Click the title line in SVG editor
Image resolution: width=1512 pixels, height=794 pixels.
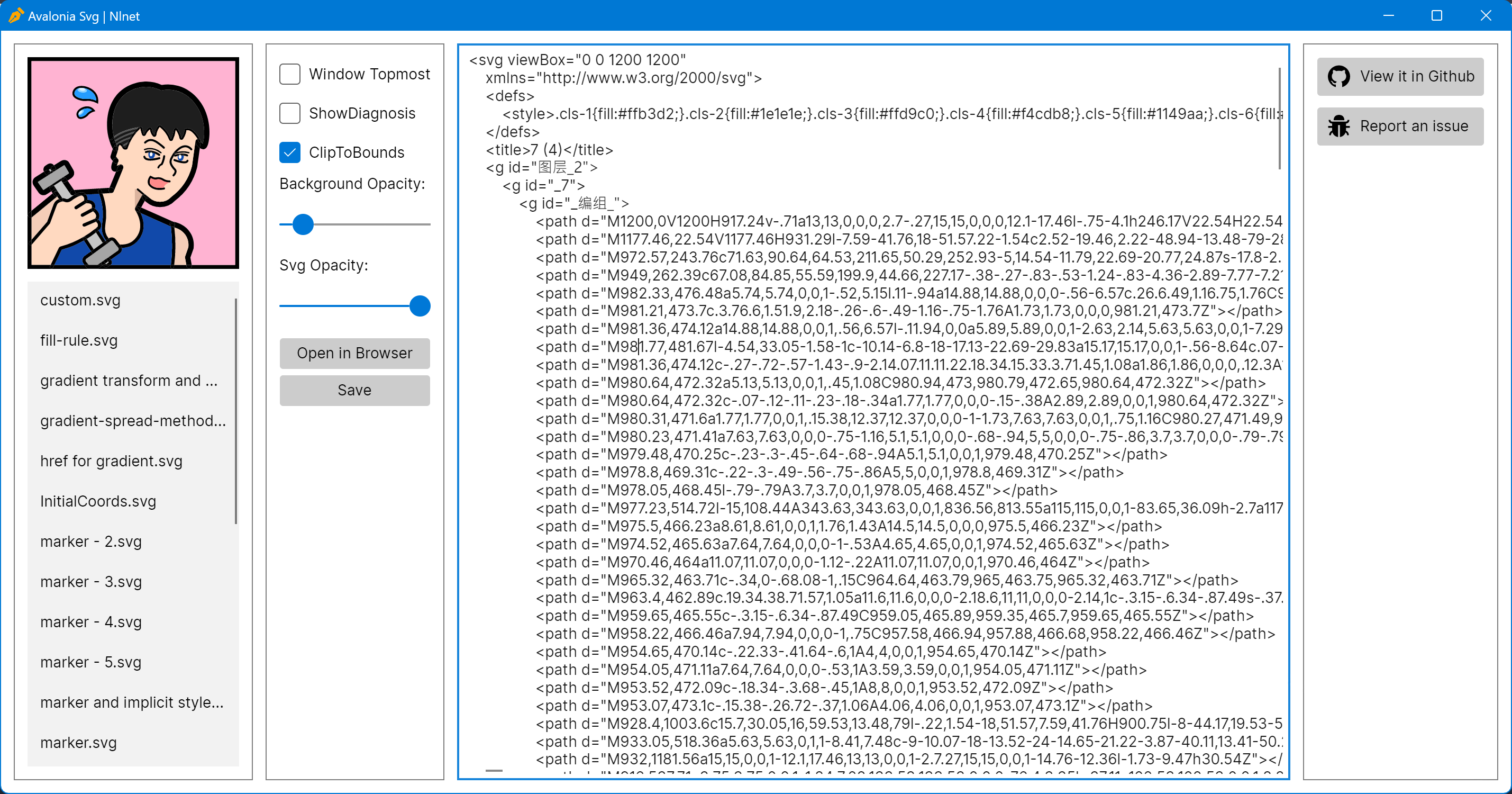[x=549, y=150]
